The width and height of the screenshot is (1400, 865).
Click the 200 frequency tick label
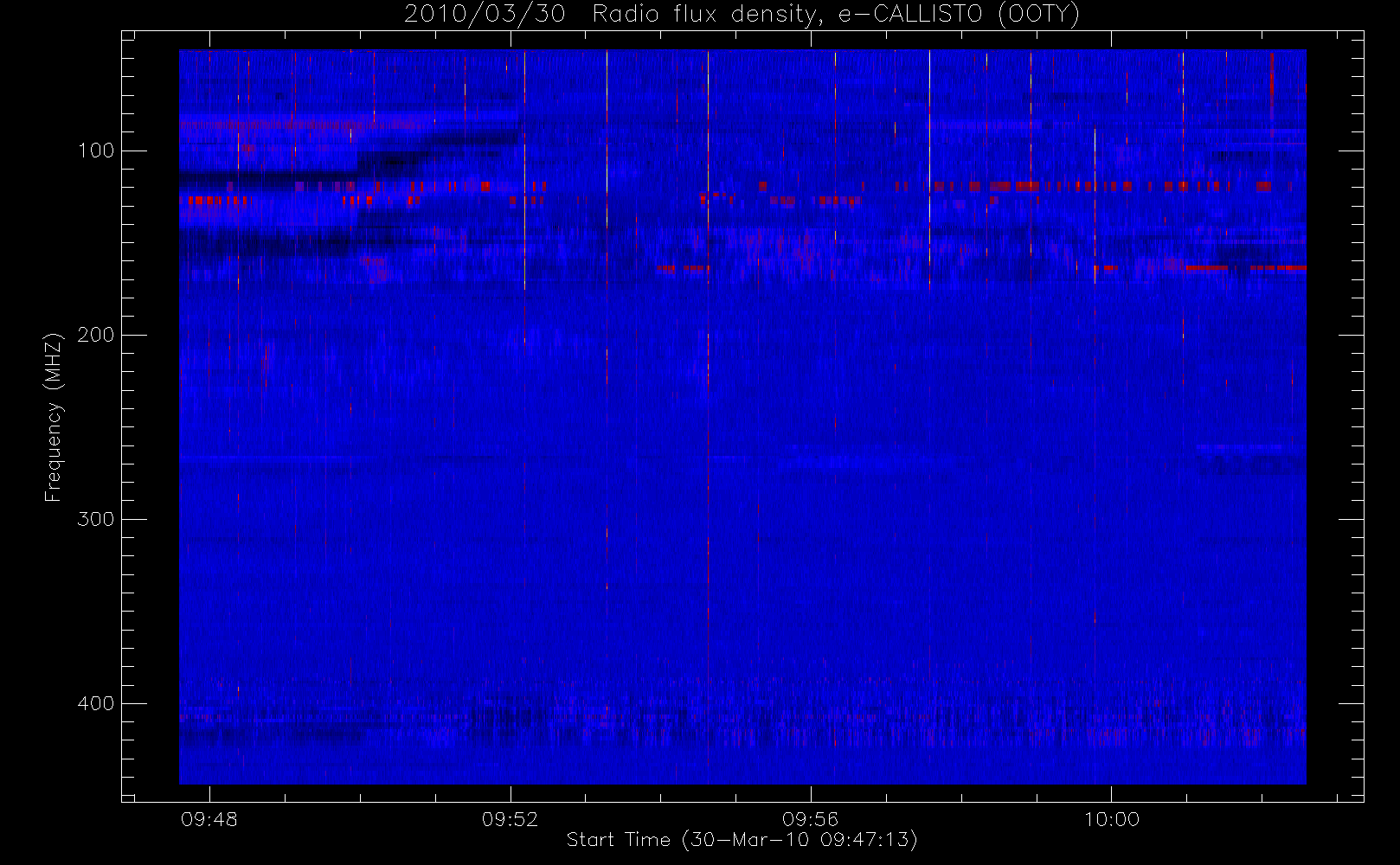pos(95,335)
